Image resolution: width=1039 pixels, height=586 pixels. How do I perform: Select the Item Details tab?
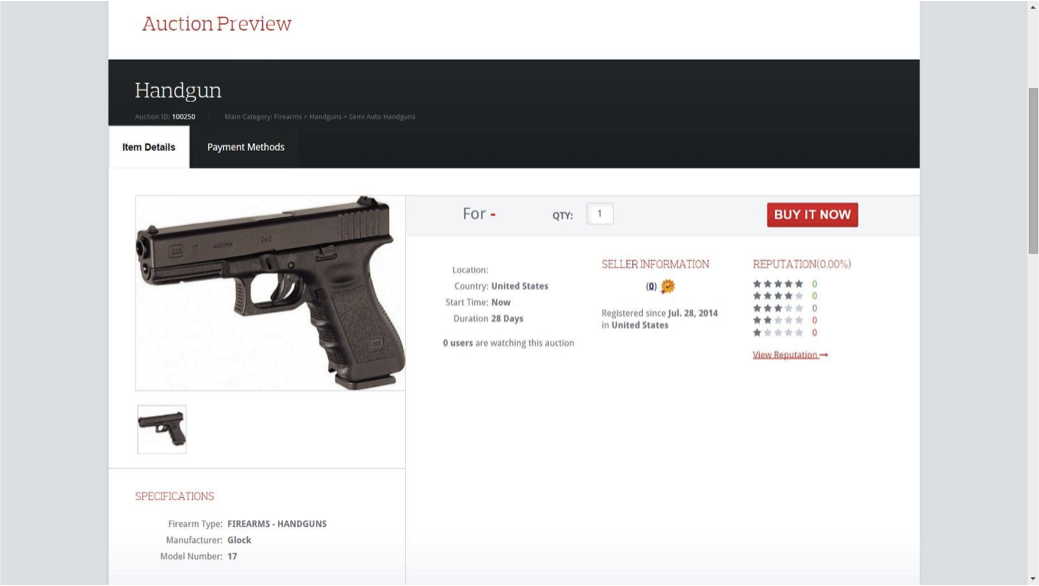point(149,147)
